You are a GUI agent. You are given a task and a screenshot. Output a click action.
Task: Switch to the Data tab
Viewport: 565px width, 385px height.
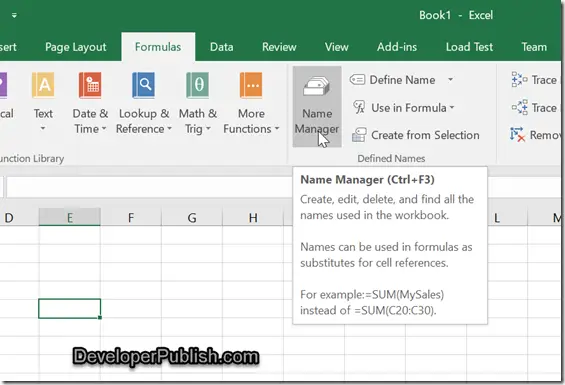coord(222,47)
